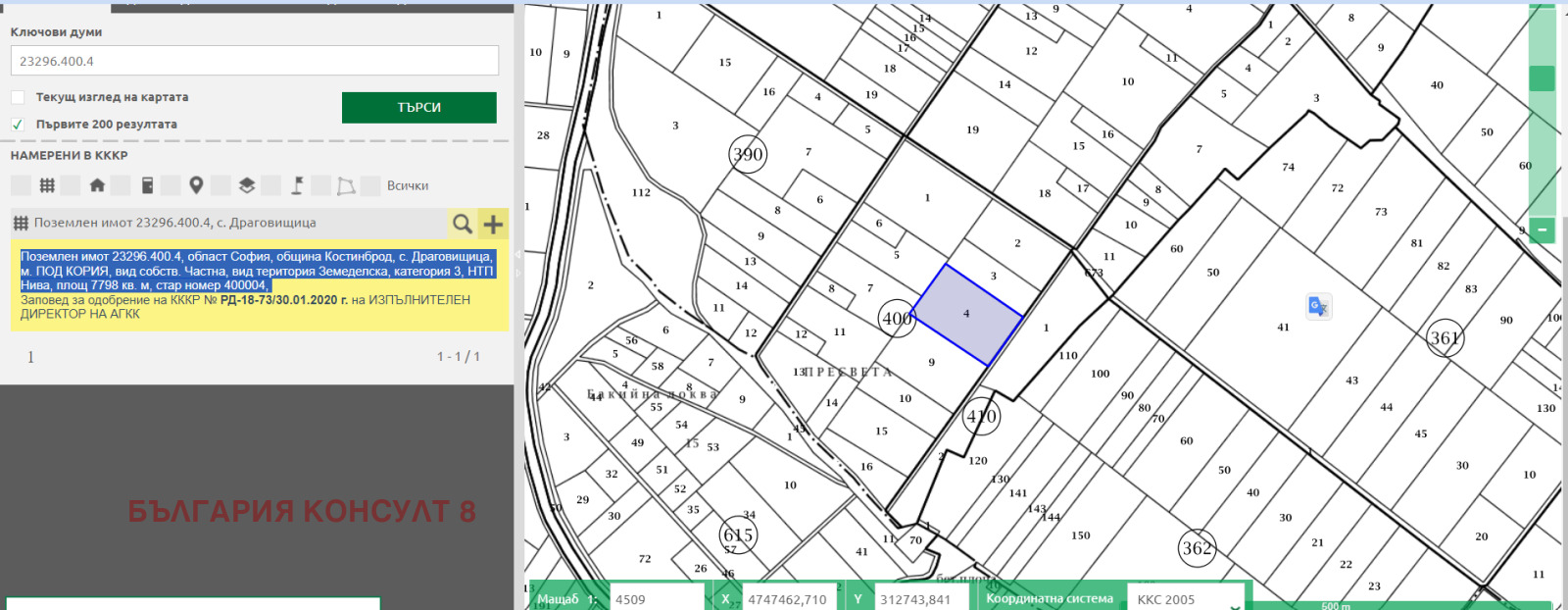Click the map zoom slider handle

click(x=1542, y=78)
